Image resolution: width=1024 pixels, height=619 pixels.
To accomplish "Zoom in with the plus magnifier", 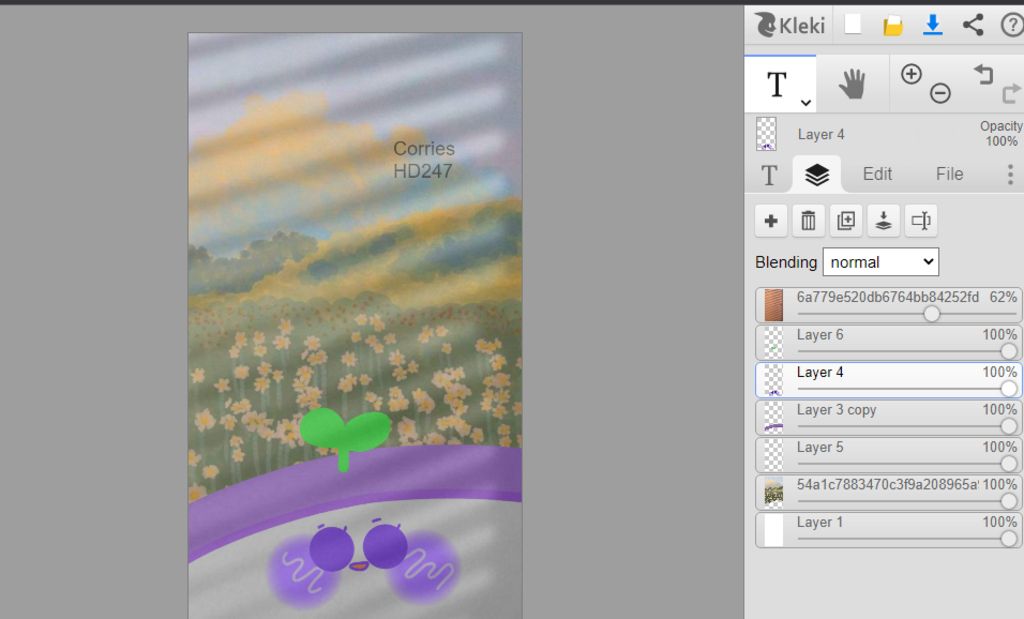I will pyautogui.click(x=911, y=74).
